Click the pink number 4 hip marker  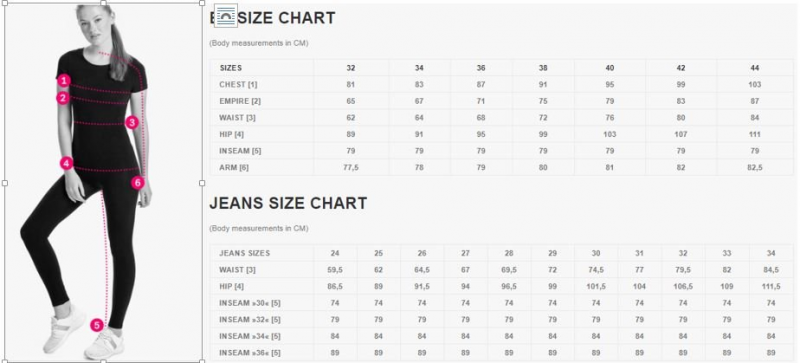[x=66, y=163]
